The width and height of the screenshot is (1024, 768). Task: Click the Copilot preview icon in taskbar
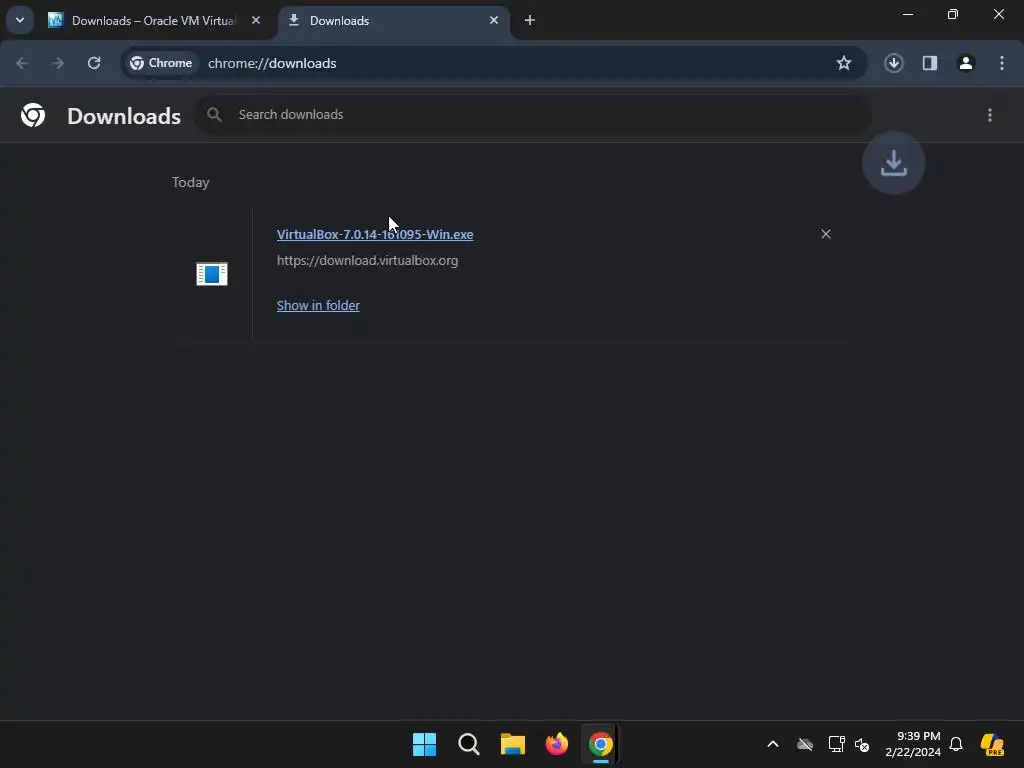coord(993,744)
